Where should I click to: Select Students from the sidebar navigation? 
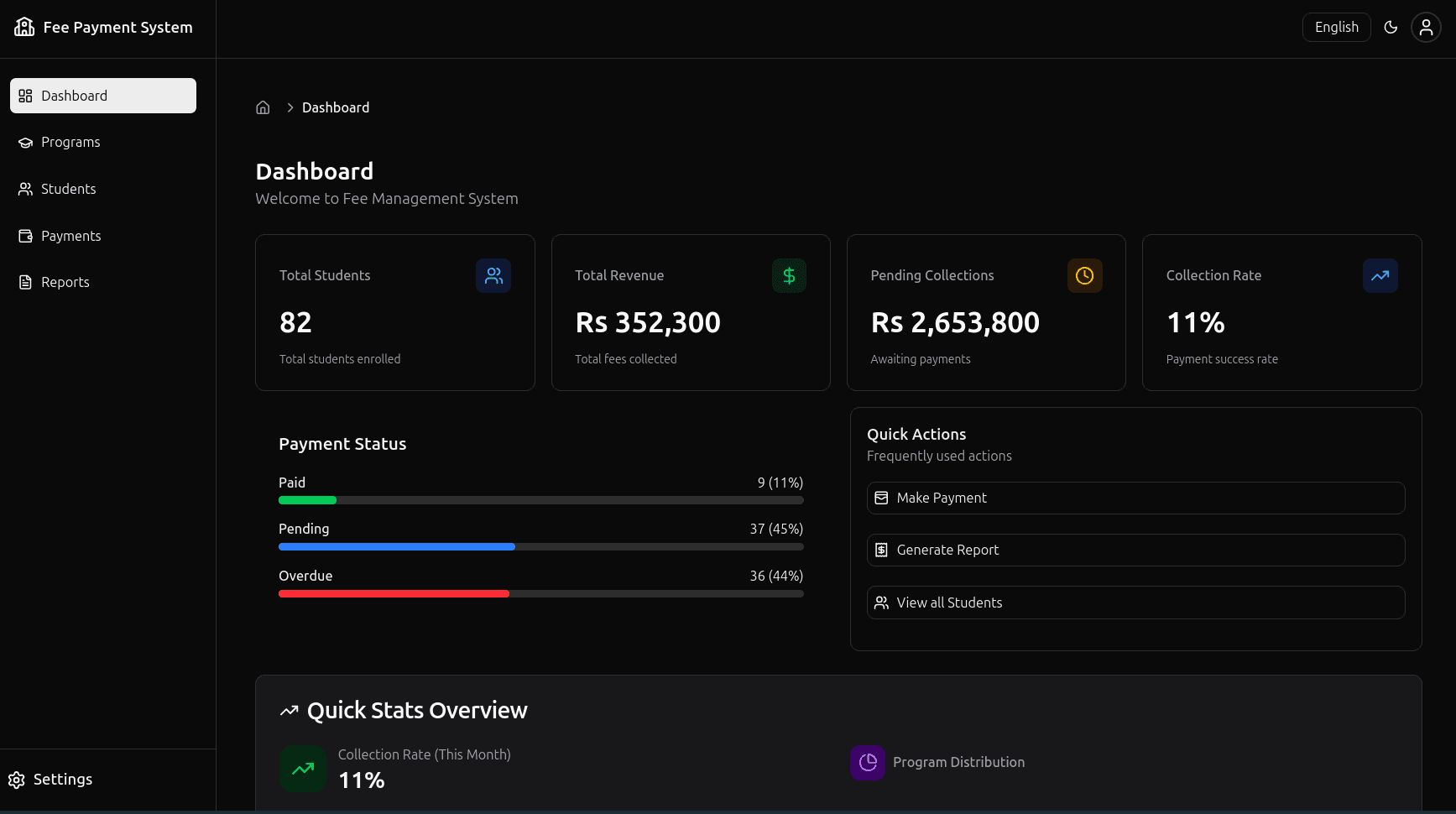point(68,189)
